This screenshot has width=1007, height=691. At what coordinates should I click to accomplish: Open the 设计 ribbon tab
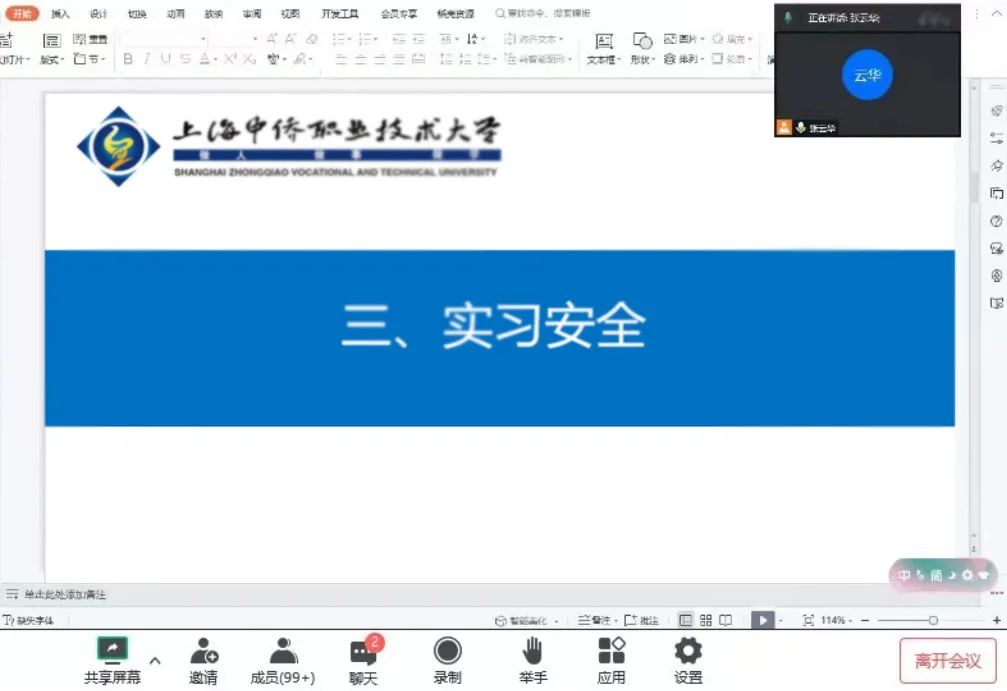coord(98,14)
